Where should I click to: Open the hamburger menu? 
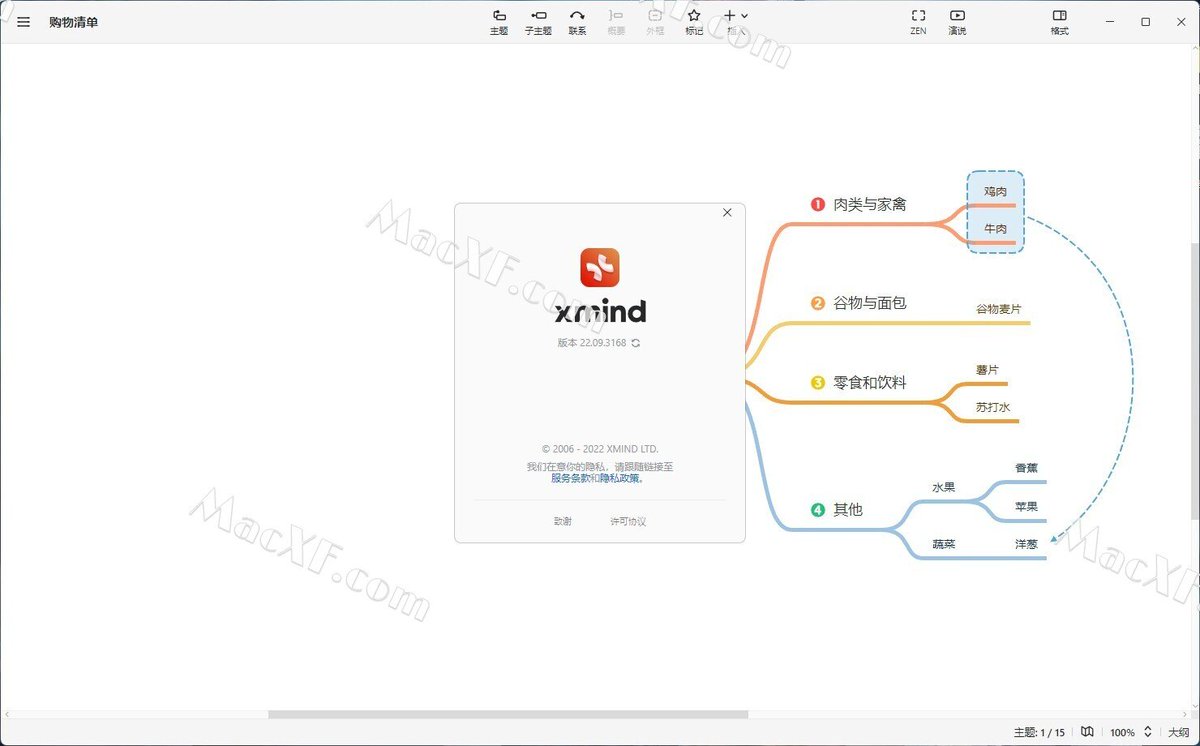(x=23, y=21)
